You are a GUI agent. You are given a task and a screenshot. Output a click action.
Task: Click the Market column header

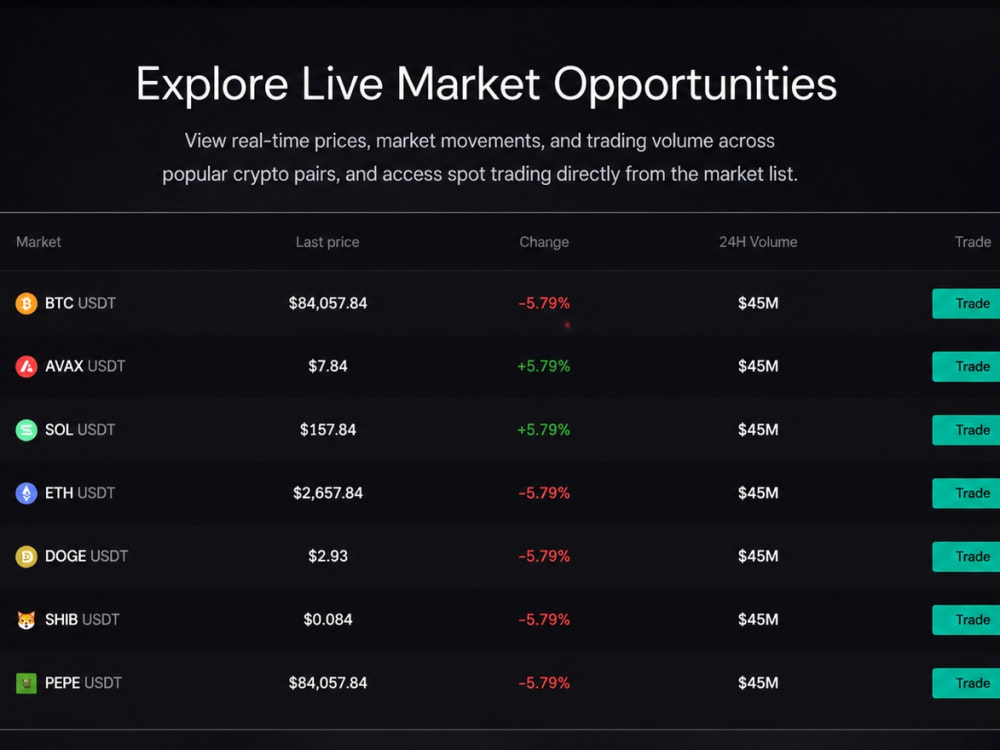tap(38, 242)
